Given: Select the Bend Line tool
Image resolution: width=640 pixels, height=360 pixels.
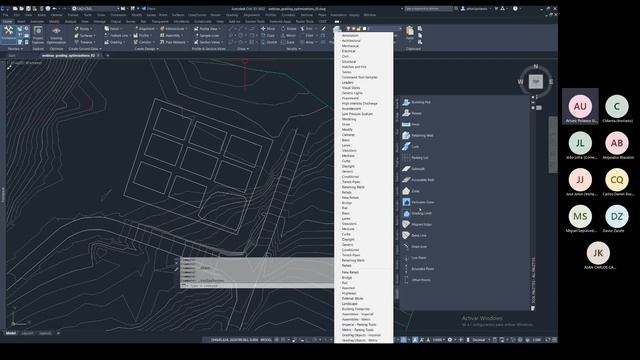Looking at the screenshot, I should click(414, 236).
